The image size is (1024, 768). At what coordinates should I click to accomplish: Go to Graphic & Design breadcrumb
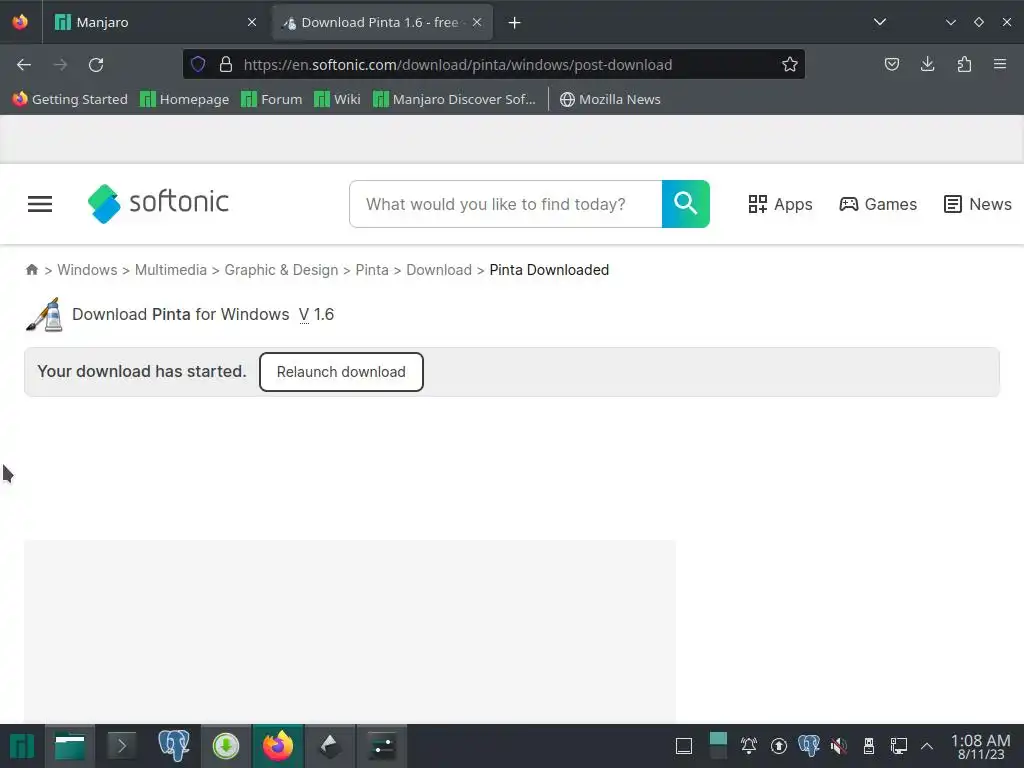[x=281, y=270]
